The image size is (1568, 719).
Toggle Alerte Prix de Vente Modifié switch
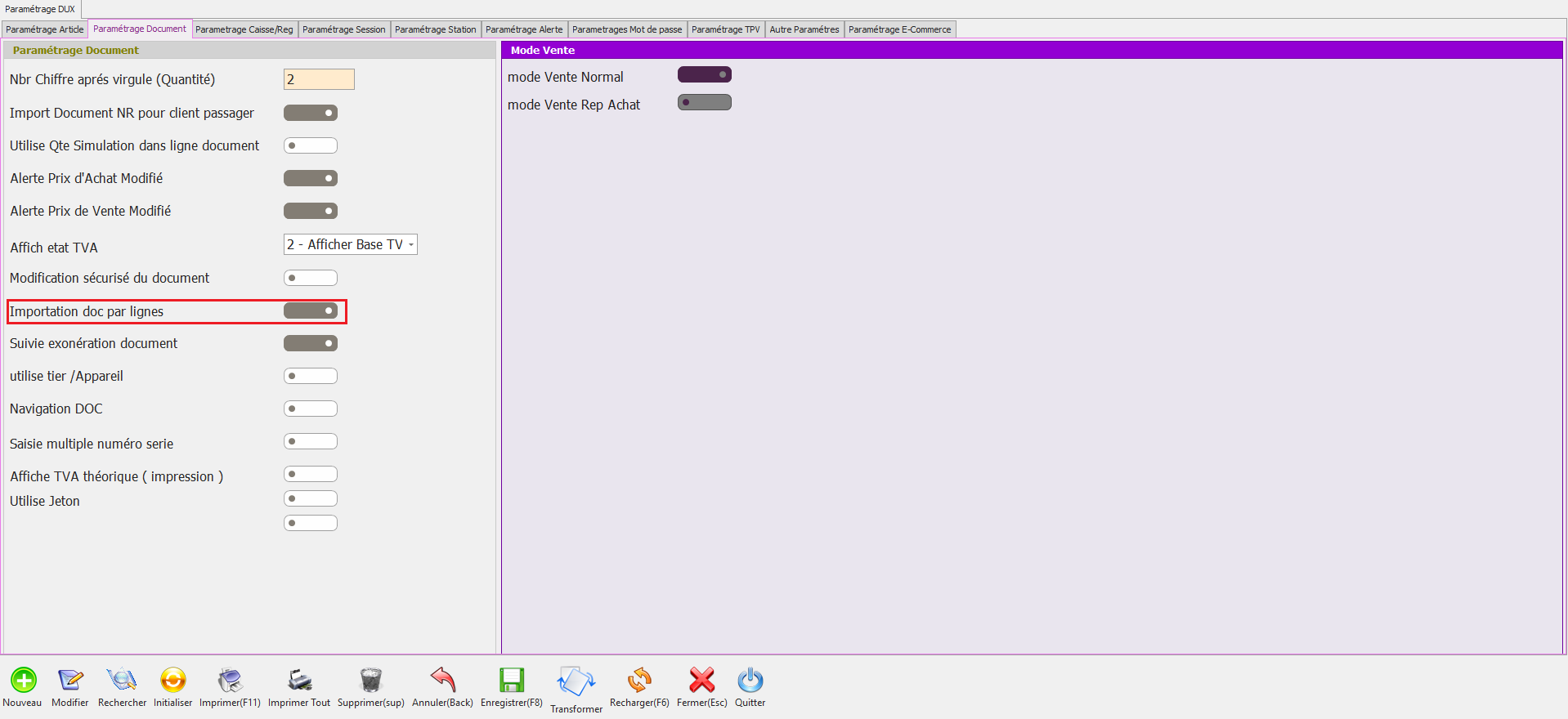tap(311, 211)
